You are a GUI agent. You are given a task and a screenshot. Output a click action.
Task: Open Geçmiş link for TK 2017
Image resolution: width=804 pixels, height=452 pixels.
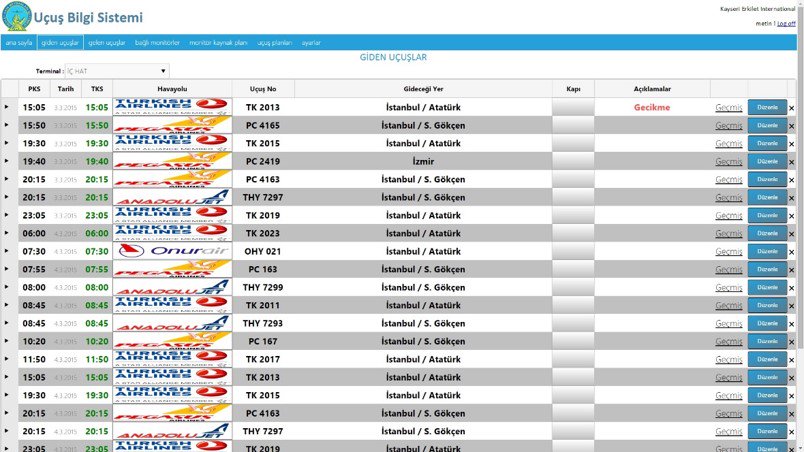tap(729, 359)
